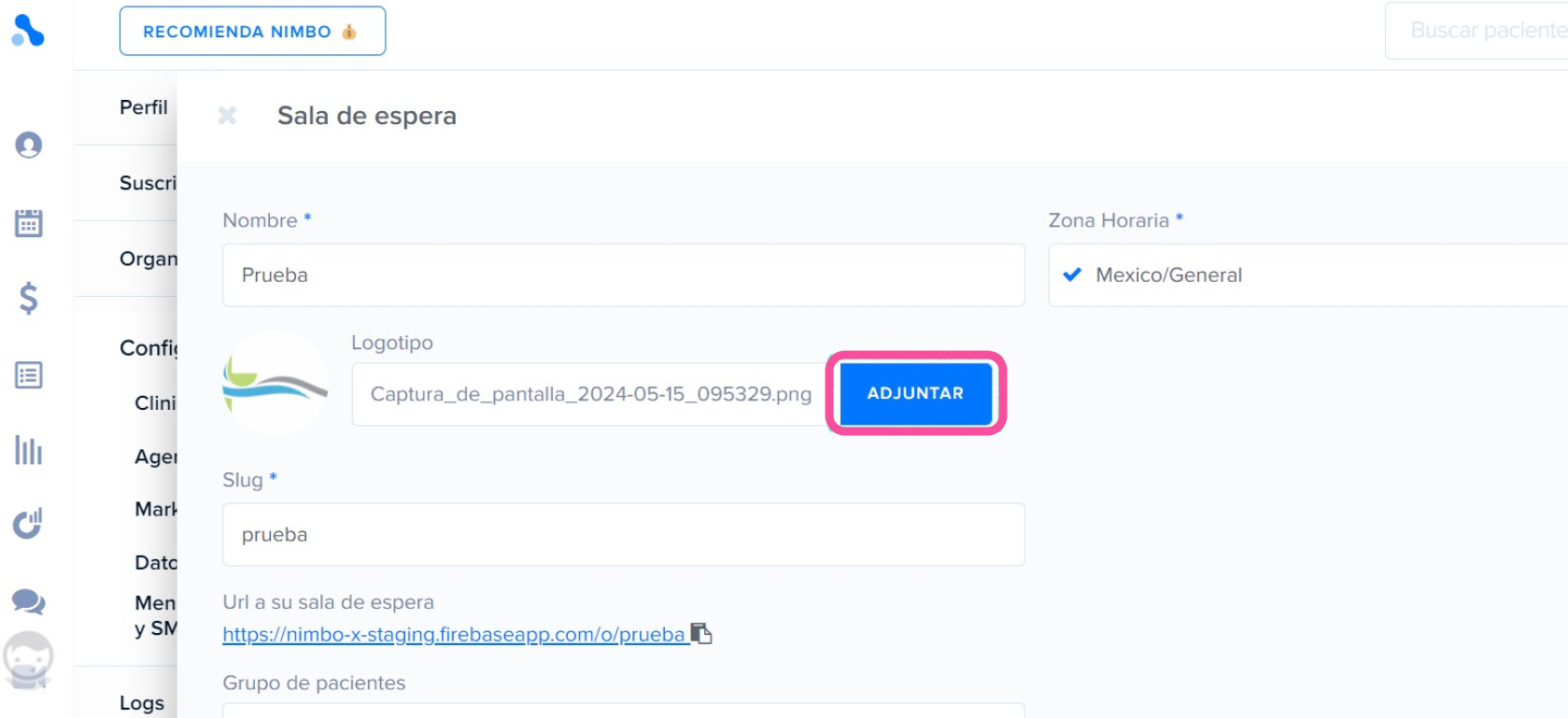Click the logo preview thumbnail
1568x718 pixels.
tap(275, 383)
